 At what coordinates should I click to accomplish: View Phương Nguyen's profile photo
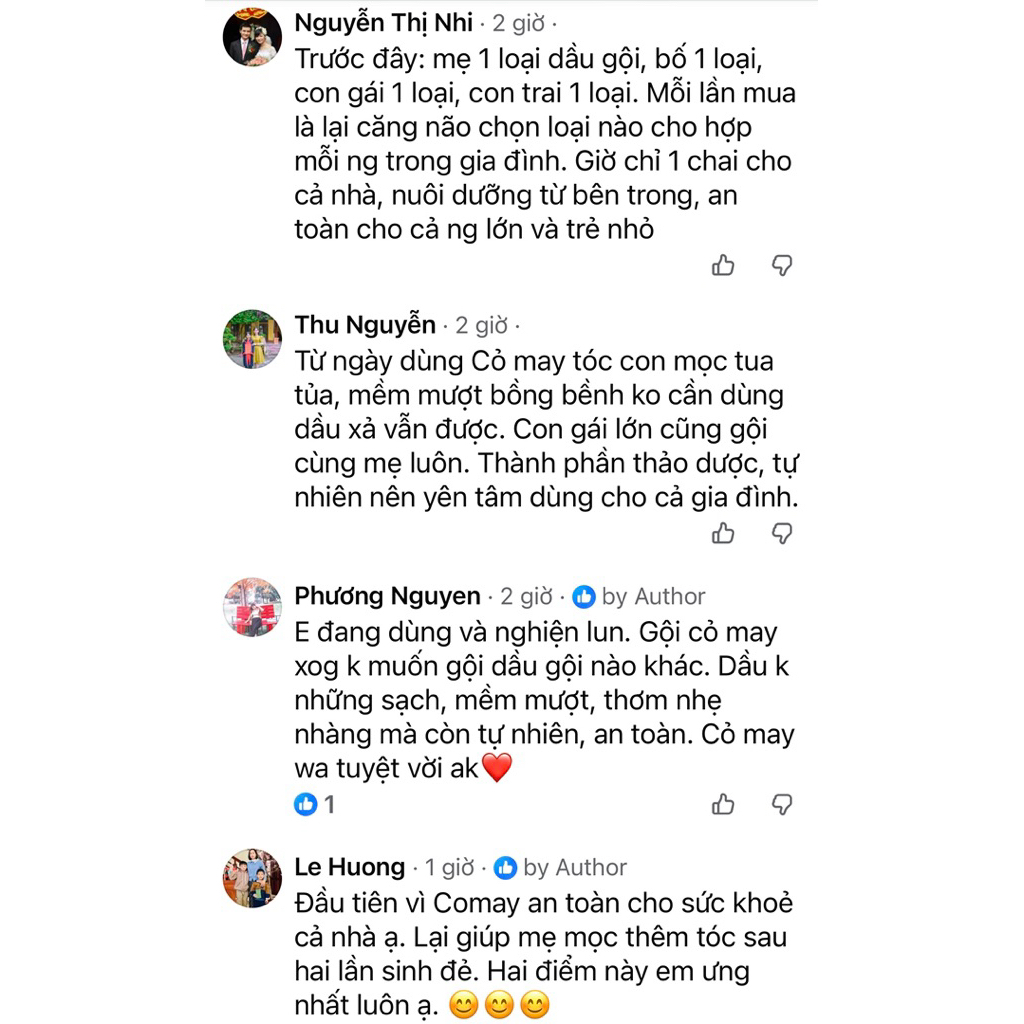[x=252, y=607]
